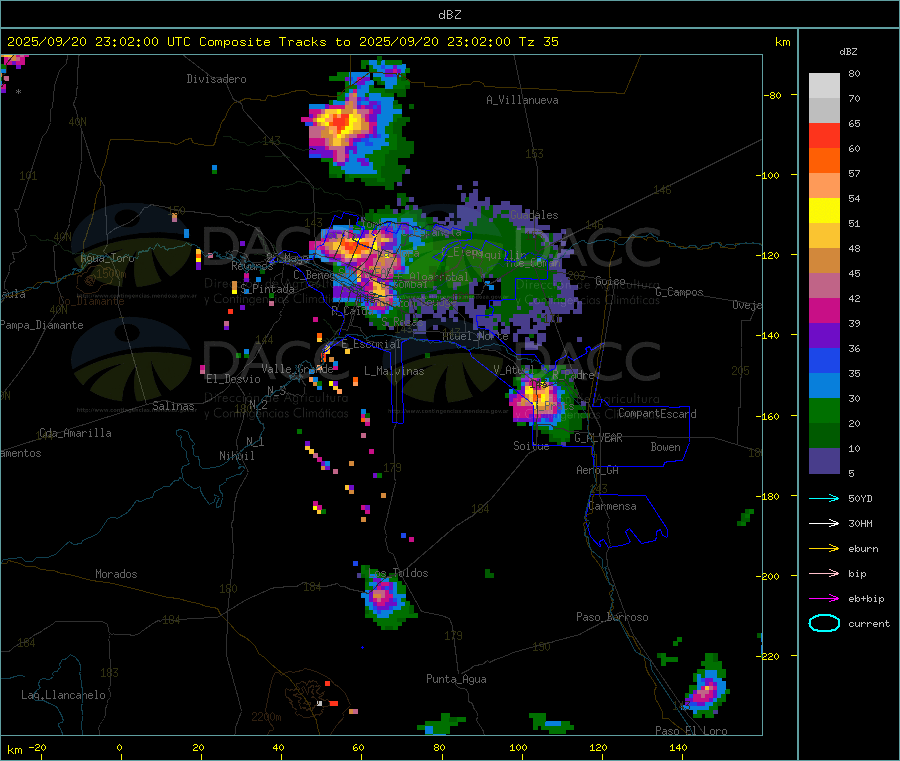The height and width of the screenshot is (761, 900).
Task: Click the 'eburn' legend label
Action: [x=863, y=549]
